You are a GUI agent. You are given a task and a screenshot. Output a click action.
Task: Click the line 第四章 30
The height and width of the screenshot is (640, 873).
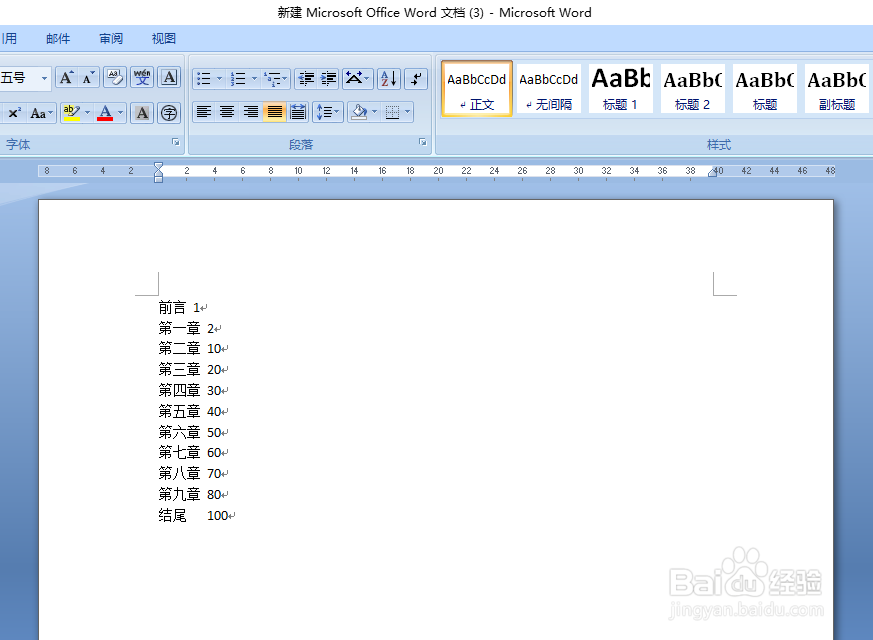(193, 391)
